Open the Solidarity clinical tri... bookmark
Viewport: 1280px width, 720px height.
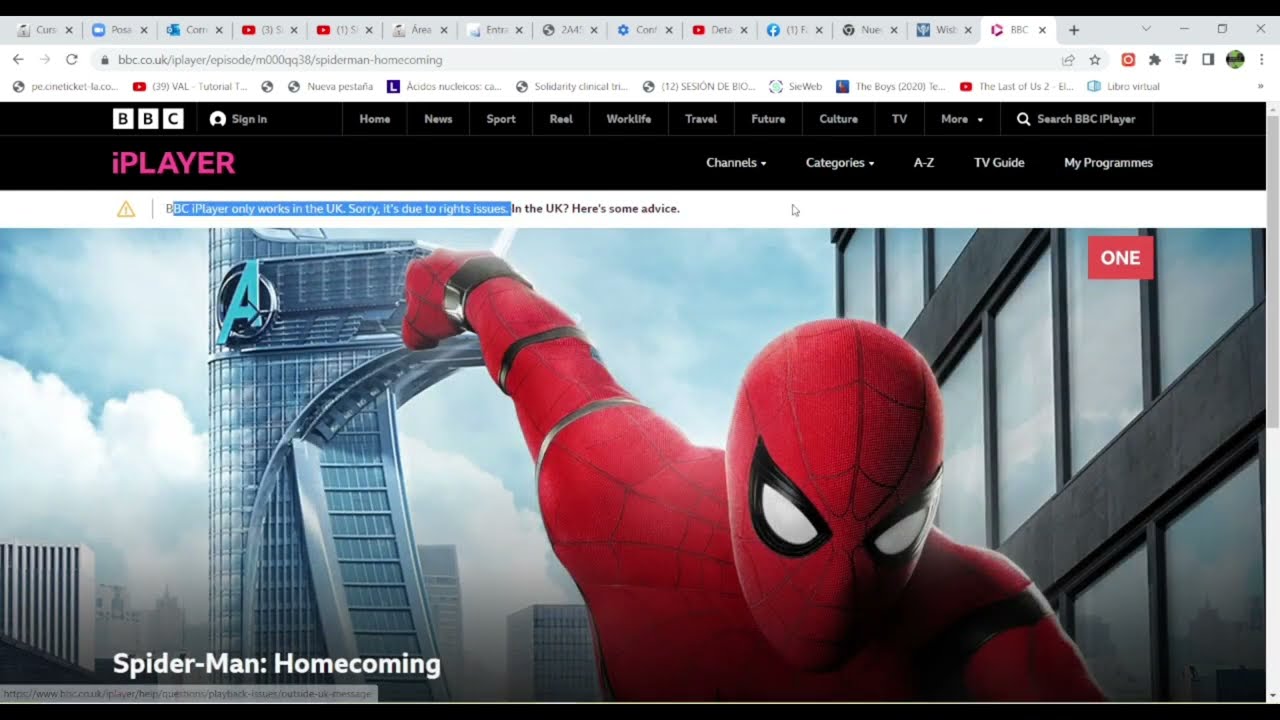[571, 87]
